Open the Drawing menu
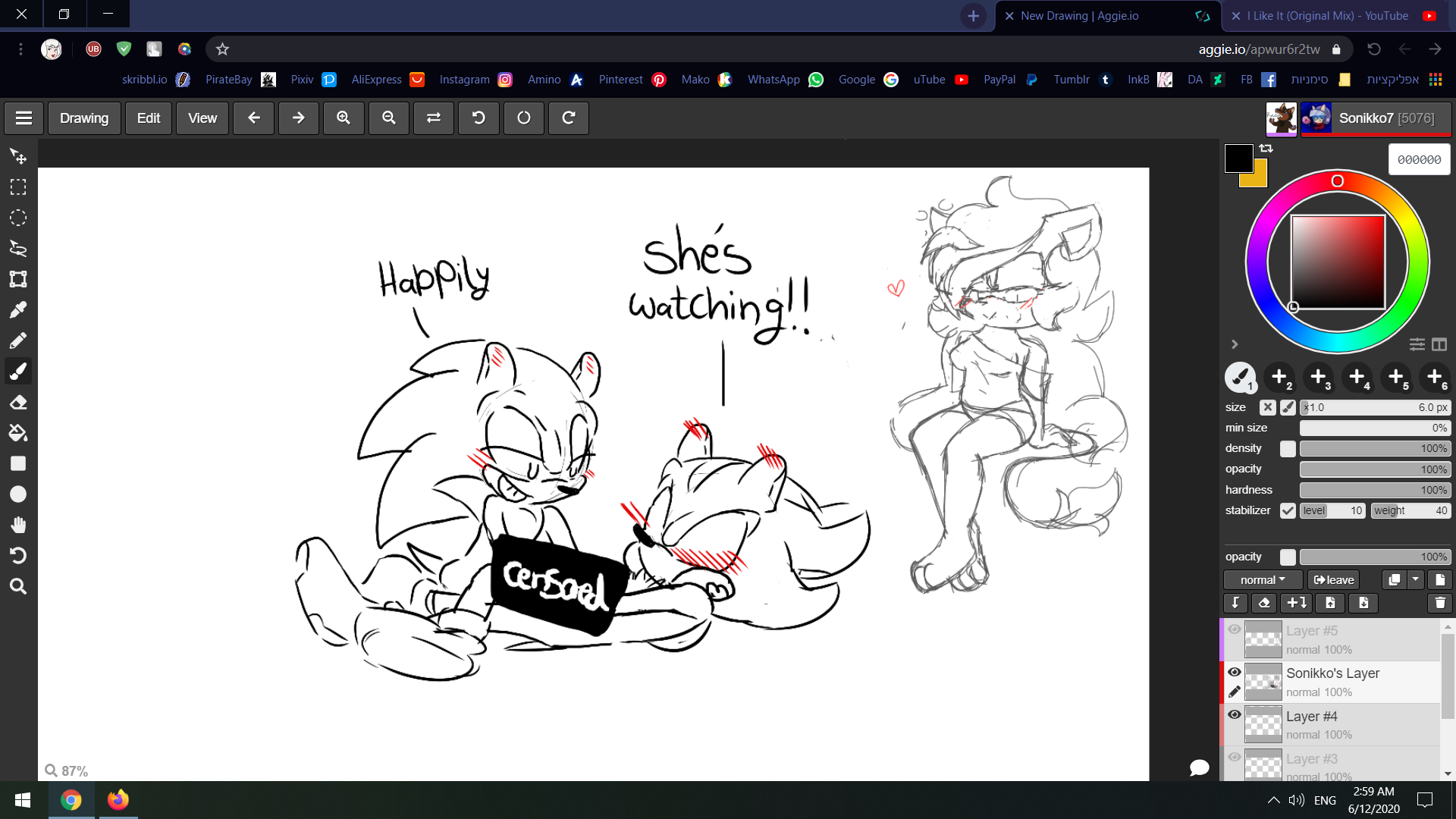The image size is (1456, 819). point(84,118)
